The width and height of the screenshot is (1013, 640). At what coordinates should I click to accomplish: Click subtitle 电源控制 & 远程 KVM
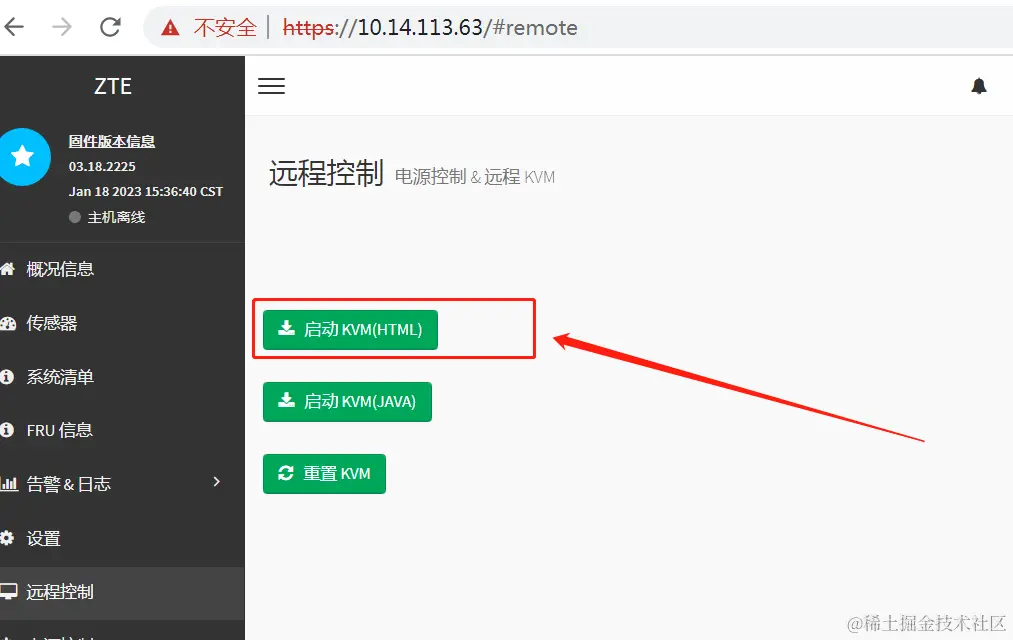(x=475, y=177)
